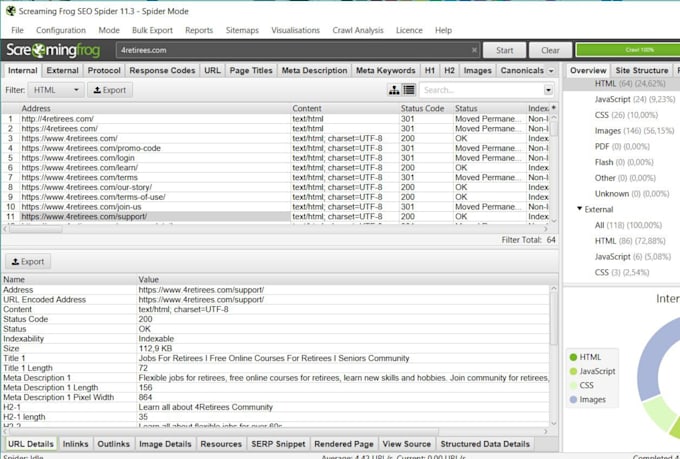Switch to list view icon
Viewport: 680px width, 459px height.
[409, 90]
